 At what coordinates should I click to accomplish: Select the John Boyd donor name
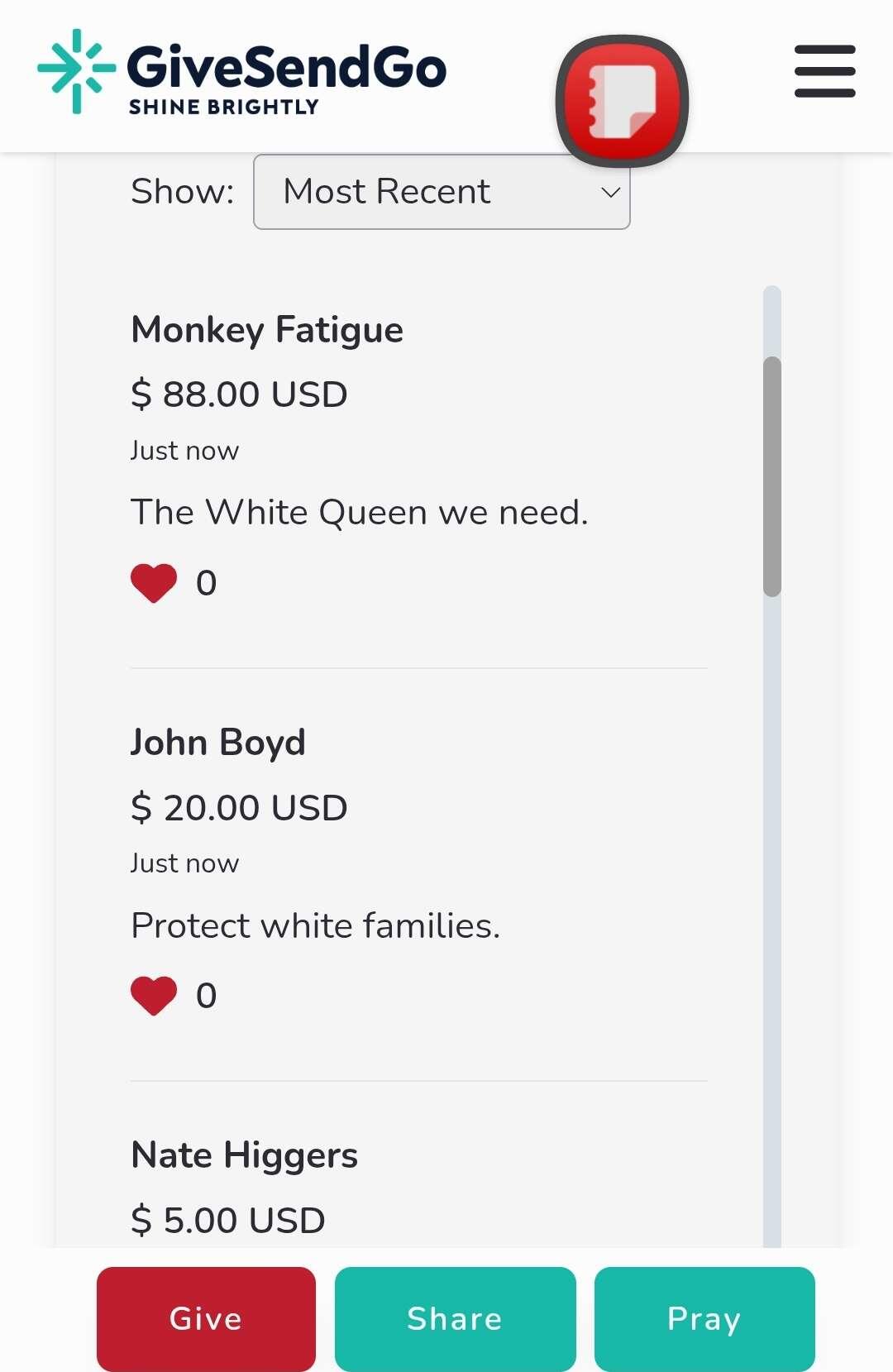point(218,743)
